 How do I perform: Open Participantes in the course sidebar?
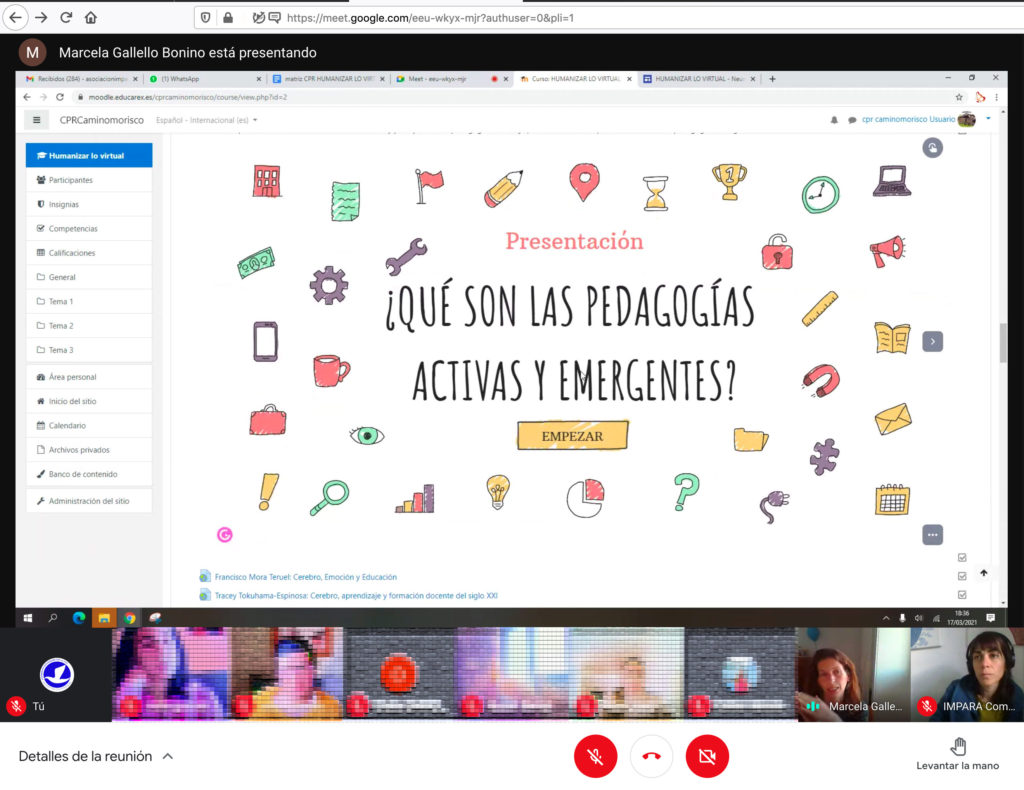pyautogui.click(x=70, y=180)
